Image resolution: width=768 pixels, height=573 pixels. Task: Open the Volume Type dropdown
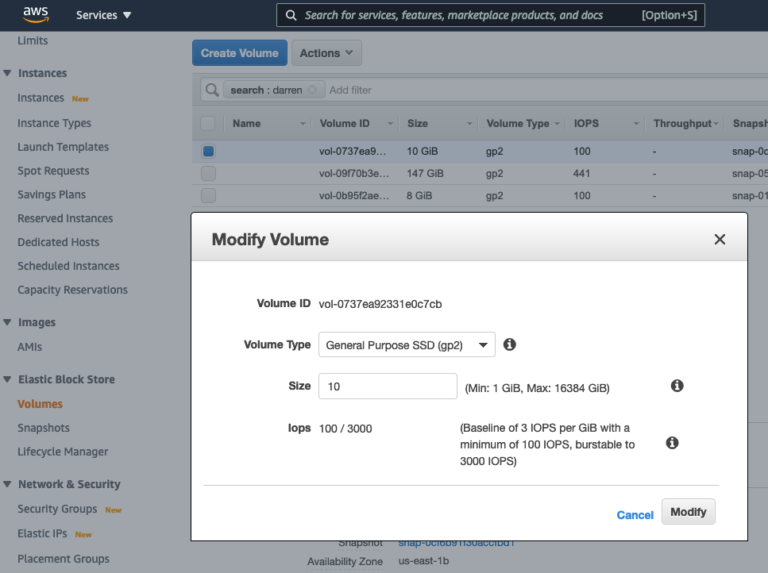tap(406, 345)
